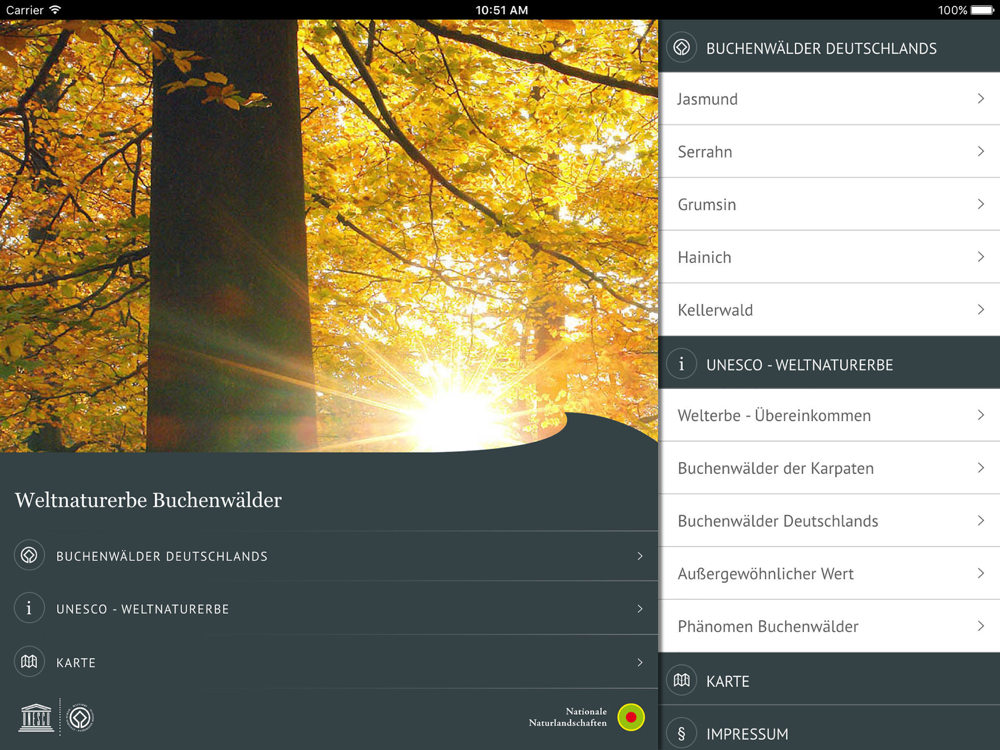This screenshot has height=750, width=1000.
Task: Tap the map icon in right KARTE header
Action: click(681, 680)
